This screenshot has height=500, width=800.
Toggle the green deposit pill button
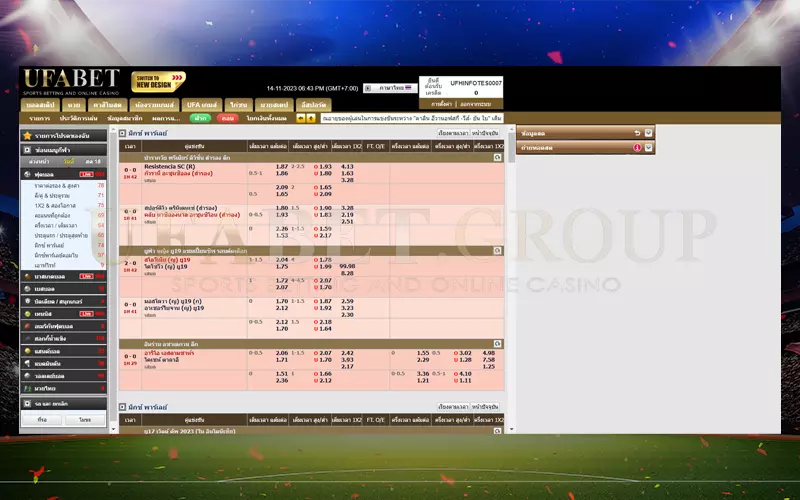coord(200,118)
